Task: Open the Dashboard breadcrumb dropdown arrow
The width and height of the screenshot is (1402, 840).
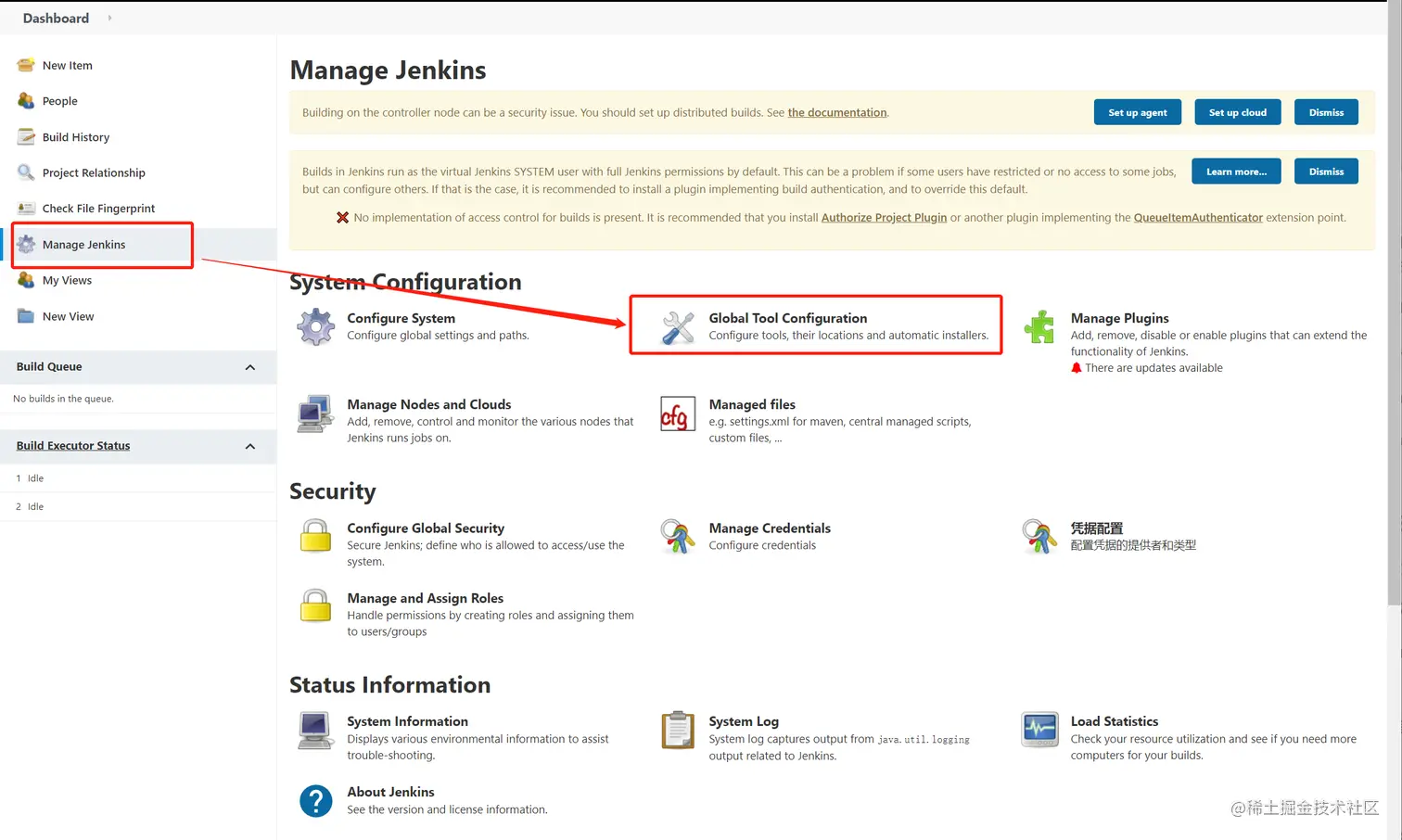Action: [109, 18]
